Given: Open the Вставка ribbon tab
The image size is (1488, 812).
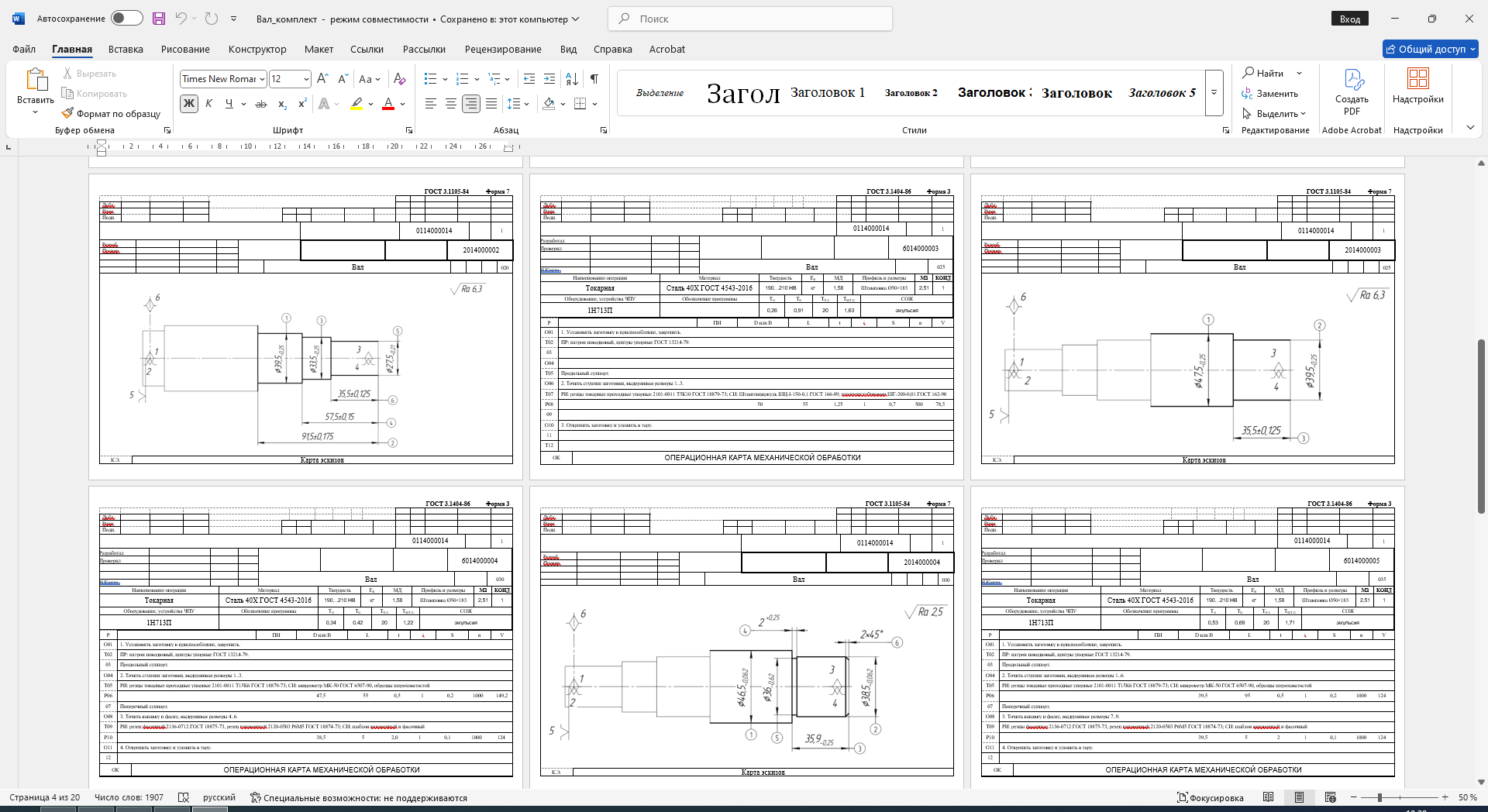Looking at the screenshot, I should coord(126,49).
